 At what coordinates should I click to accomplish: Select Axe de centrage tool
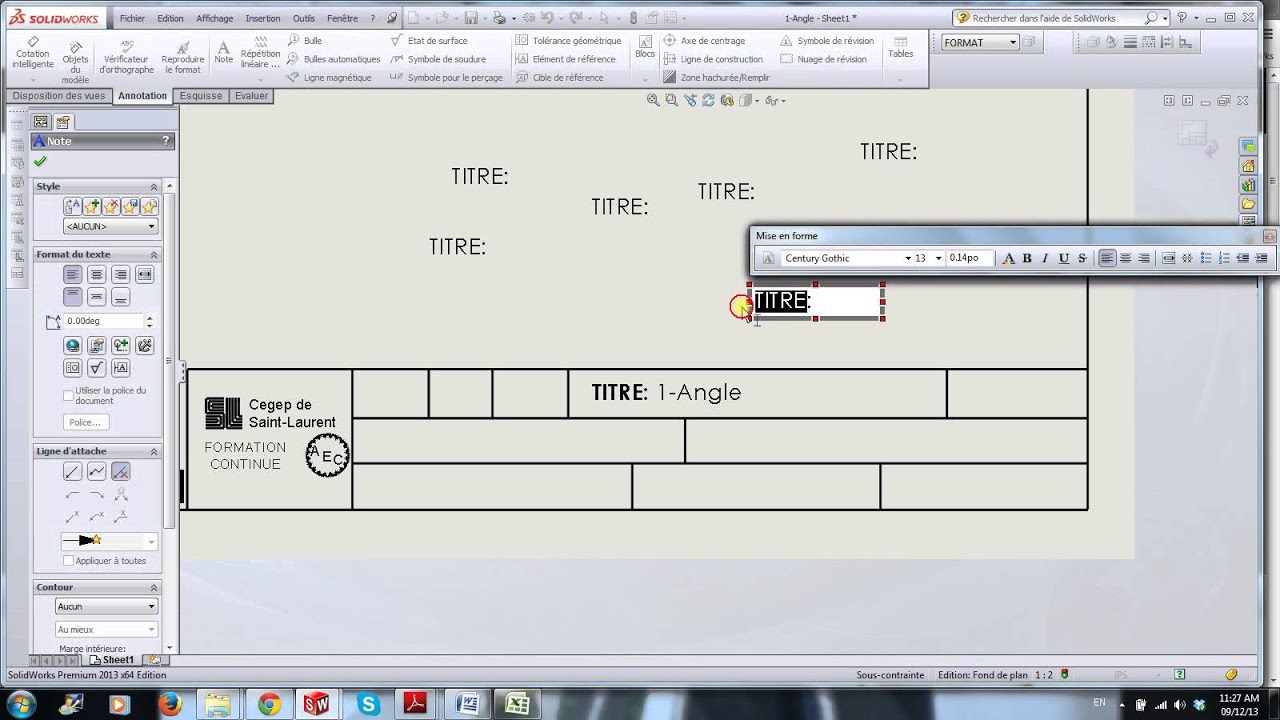point(704,41)
